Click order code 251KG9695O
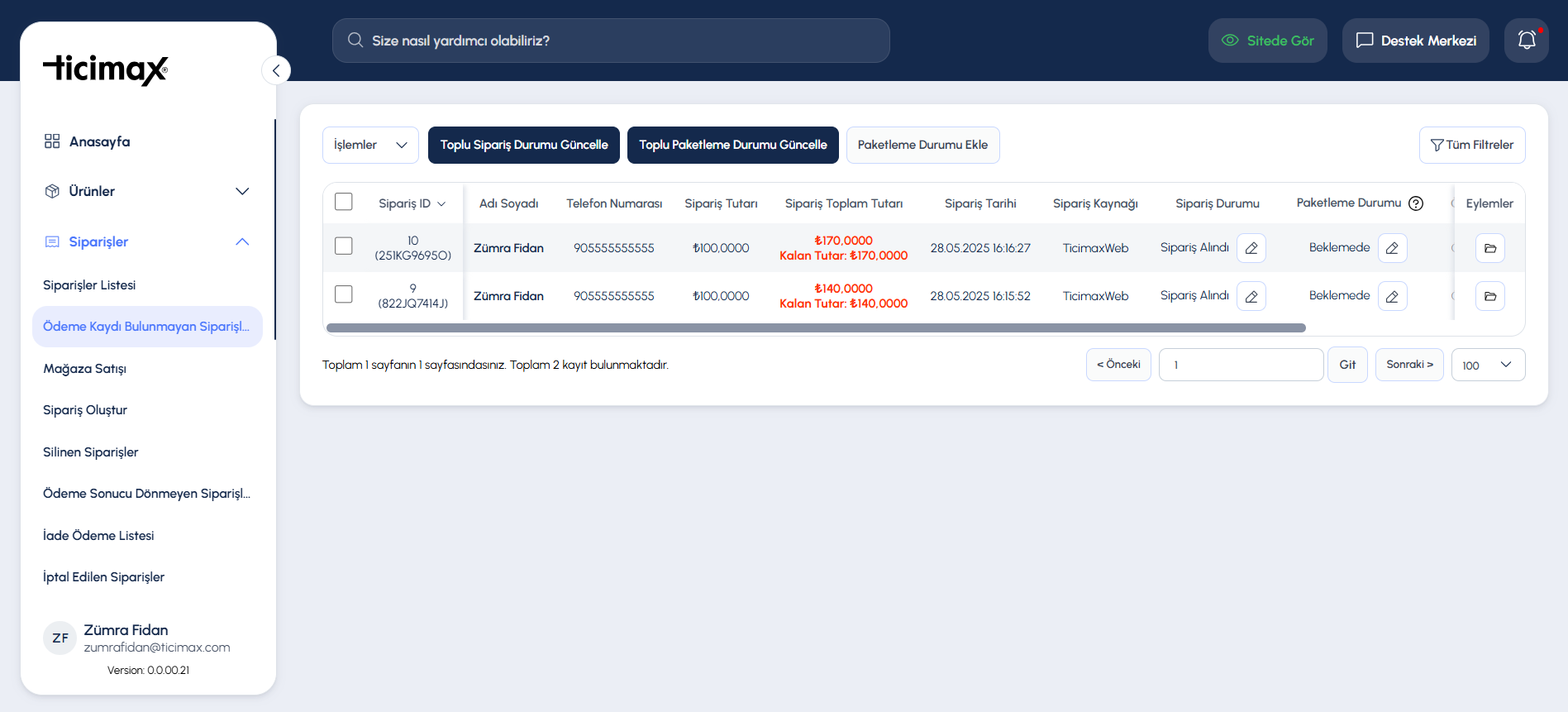This screenshot has width=1568, height=712. click(413, 256)
